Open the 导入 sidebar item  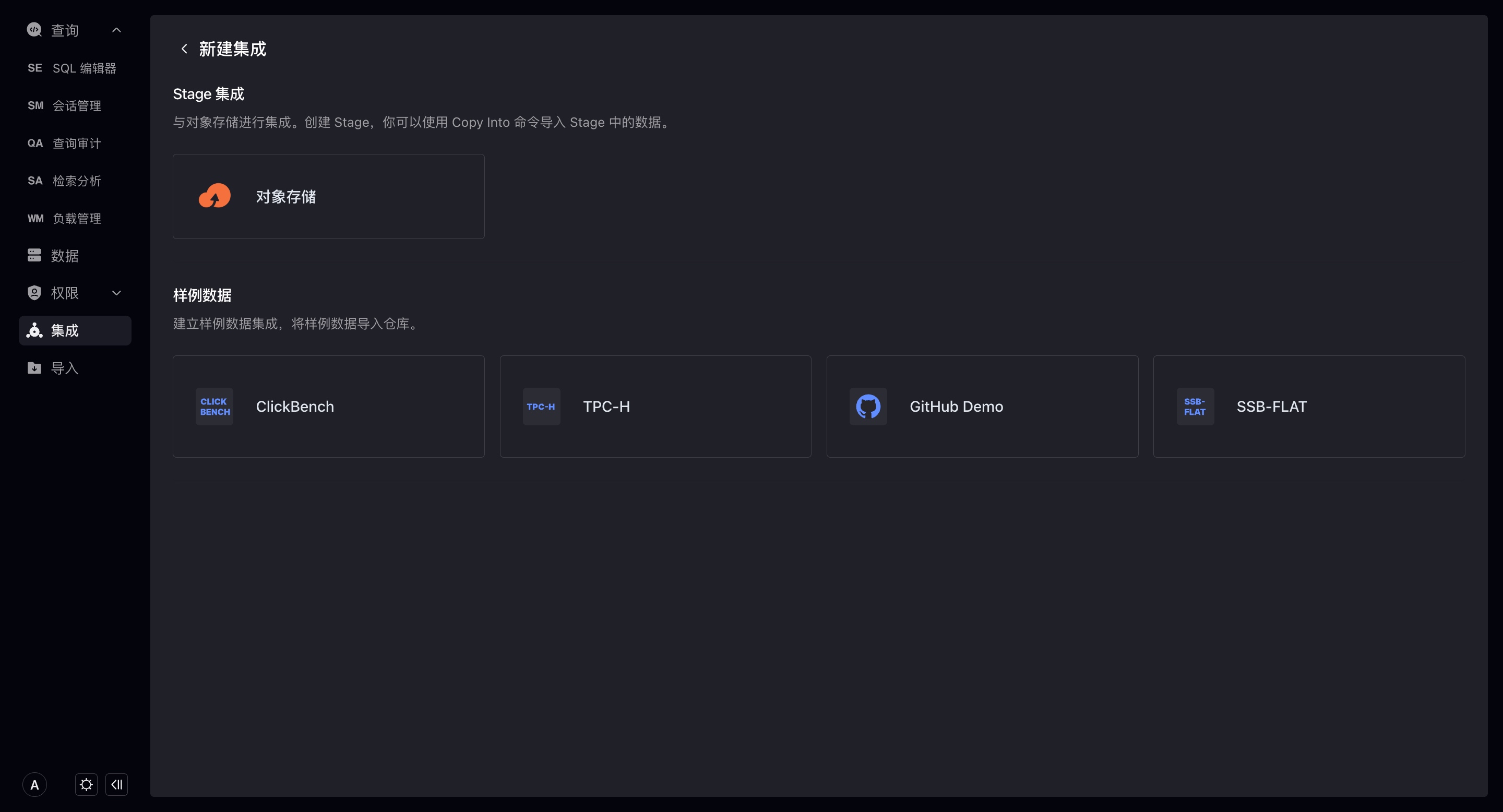click(75, 368)
